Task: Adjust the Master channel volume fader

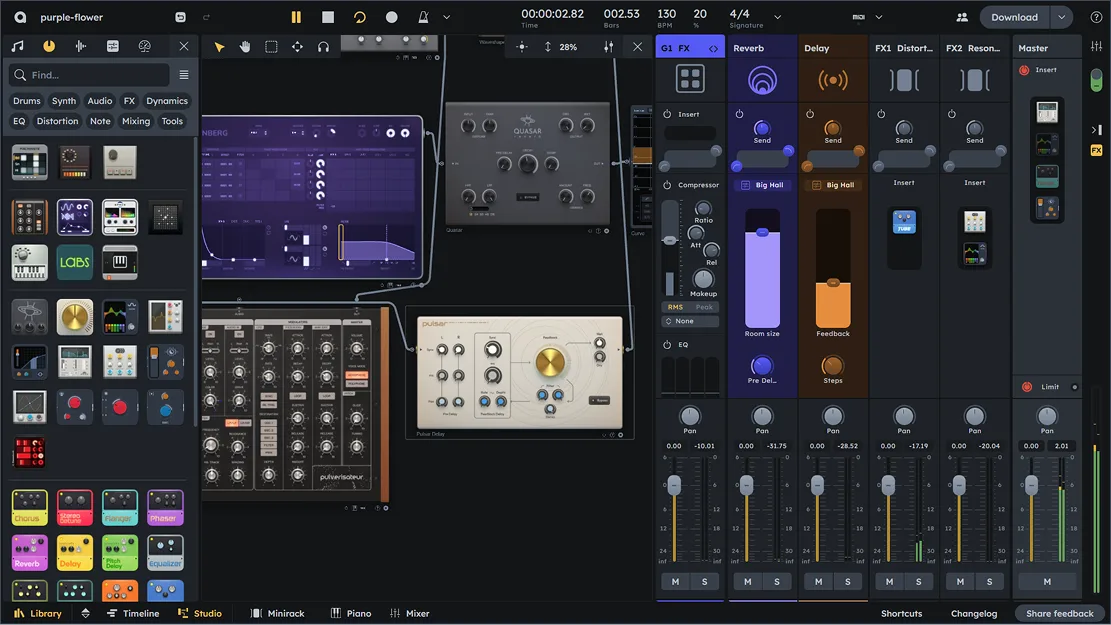Action: tap(1032, 485)
